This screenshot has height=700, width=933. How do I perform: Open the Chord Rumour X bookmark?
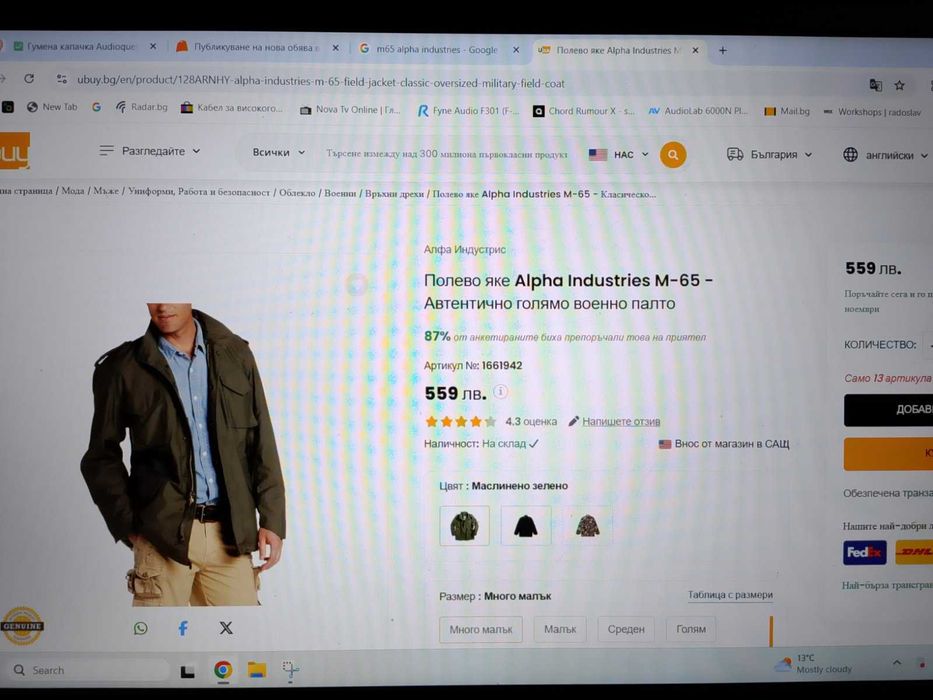coord(584,111)
